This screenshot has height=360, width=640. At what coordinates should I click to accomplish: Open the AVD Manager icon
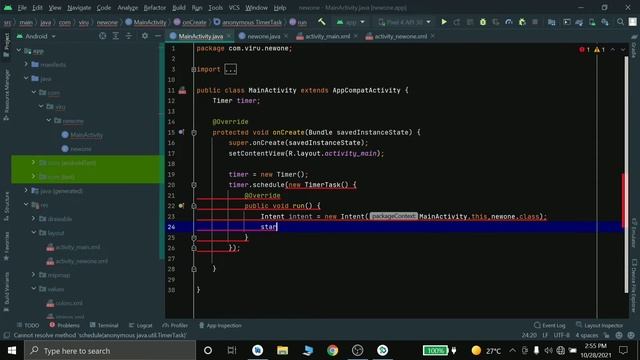pos(592,22)
